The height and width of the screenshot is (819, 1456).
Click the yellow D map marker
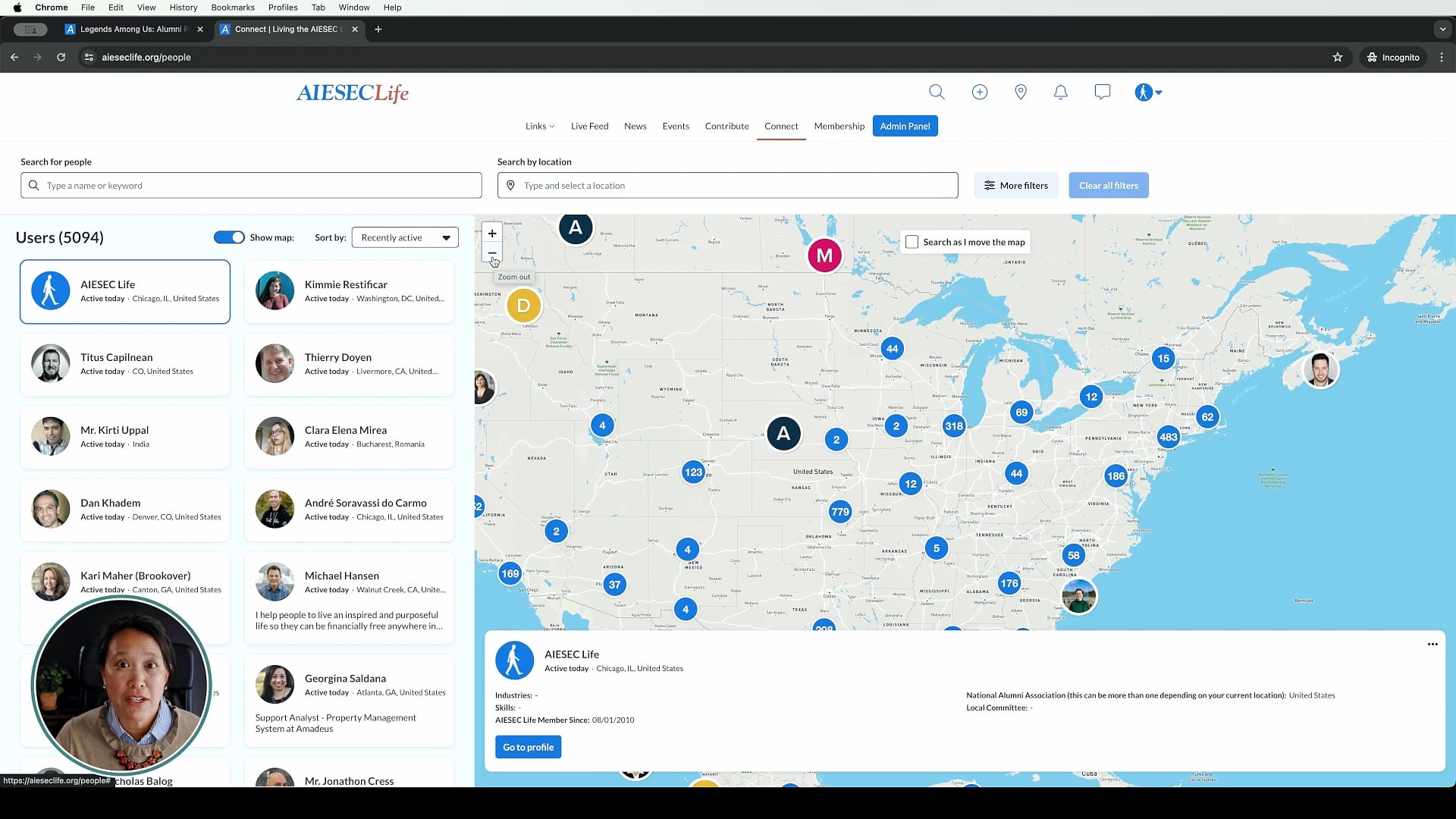tap(523, 306)
